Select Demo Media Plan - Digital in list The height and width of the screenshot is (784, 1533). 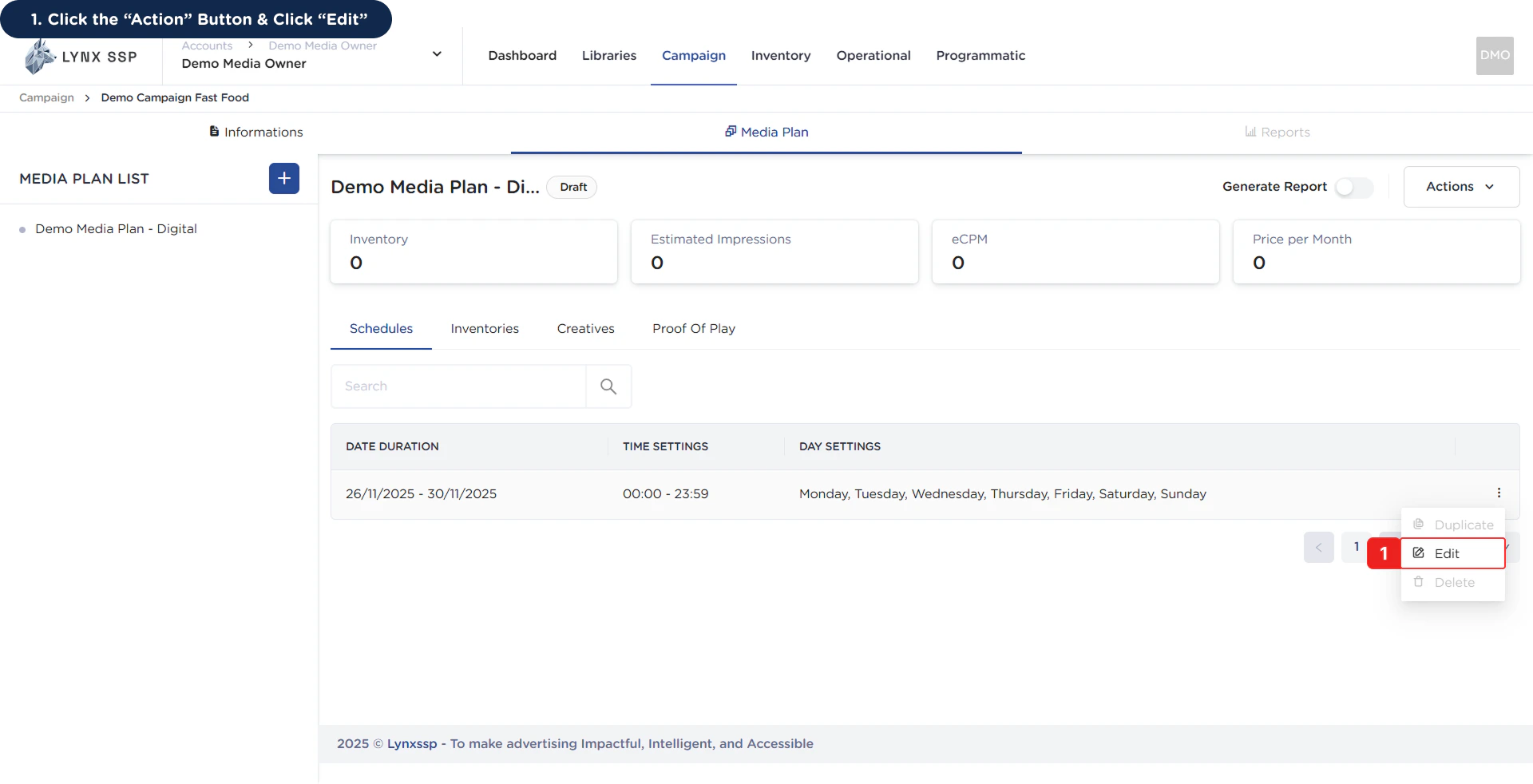[x=116, y=229]
